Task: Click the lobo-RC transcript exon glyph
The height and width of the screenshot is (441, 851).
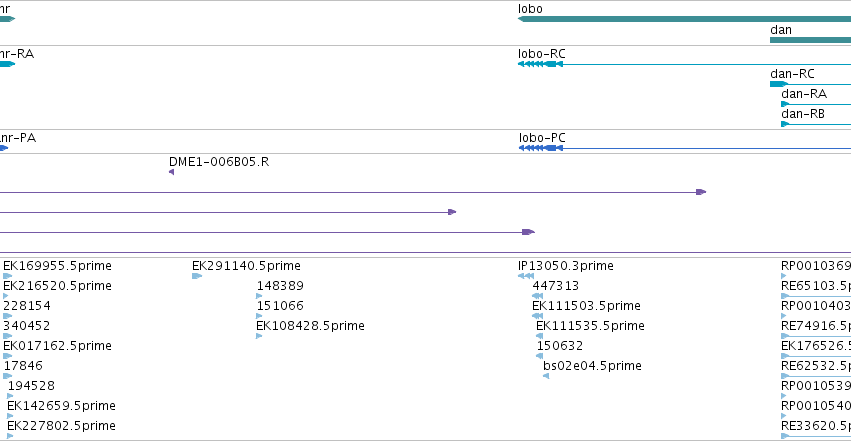Action: pos(541,64)
